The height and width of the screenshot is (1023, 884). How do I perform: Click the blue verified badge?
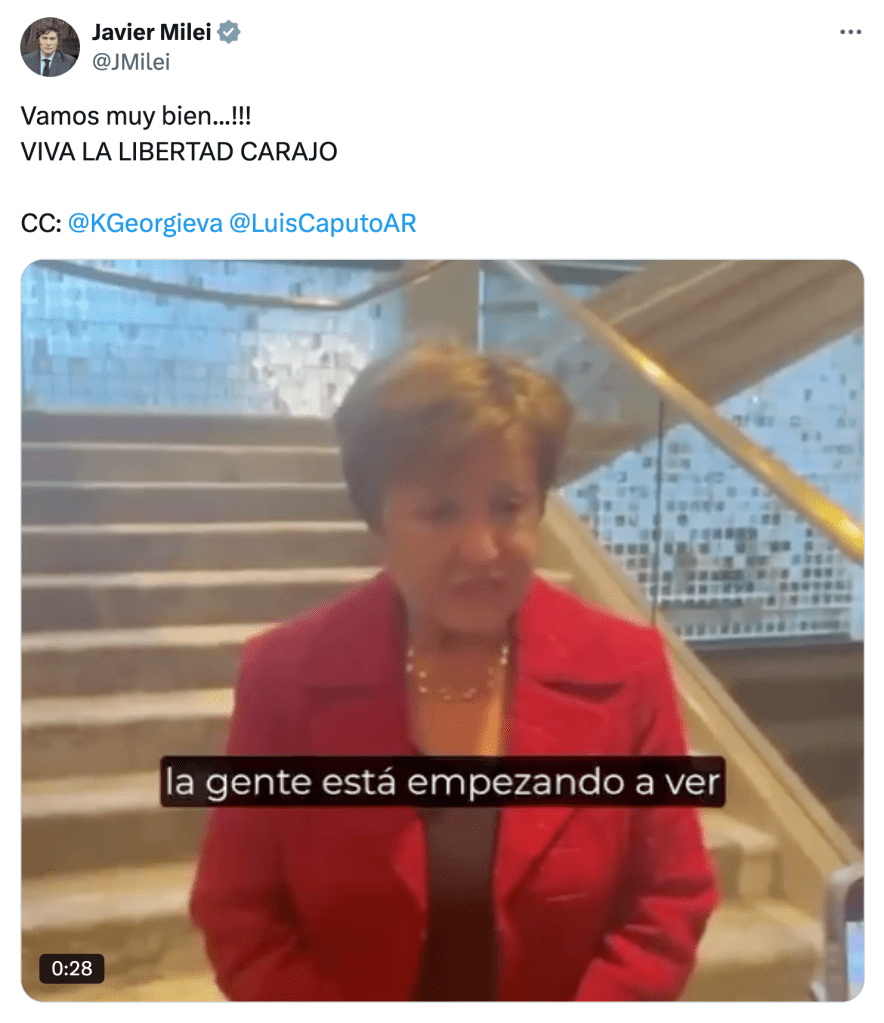tap(229, 32)
